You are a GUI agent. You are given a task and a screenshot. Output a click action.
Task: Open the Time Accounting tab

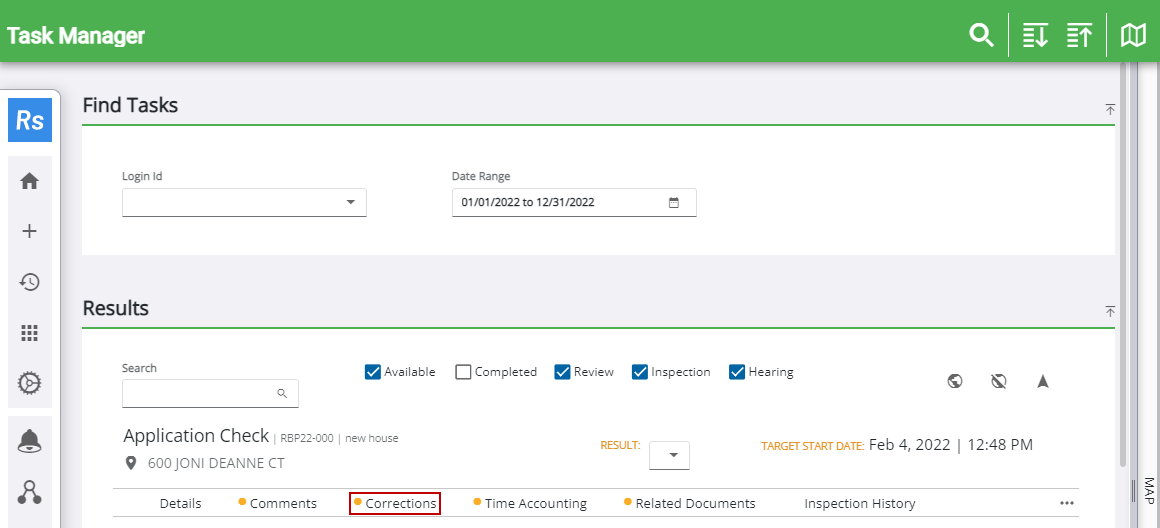pyautogui.click(x=535, y=503)
